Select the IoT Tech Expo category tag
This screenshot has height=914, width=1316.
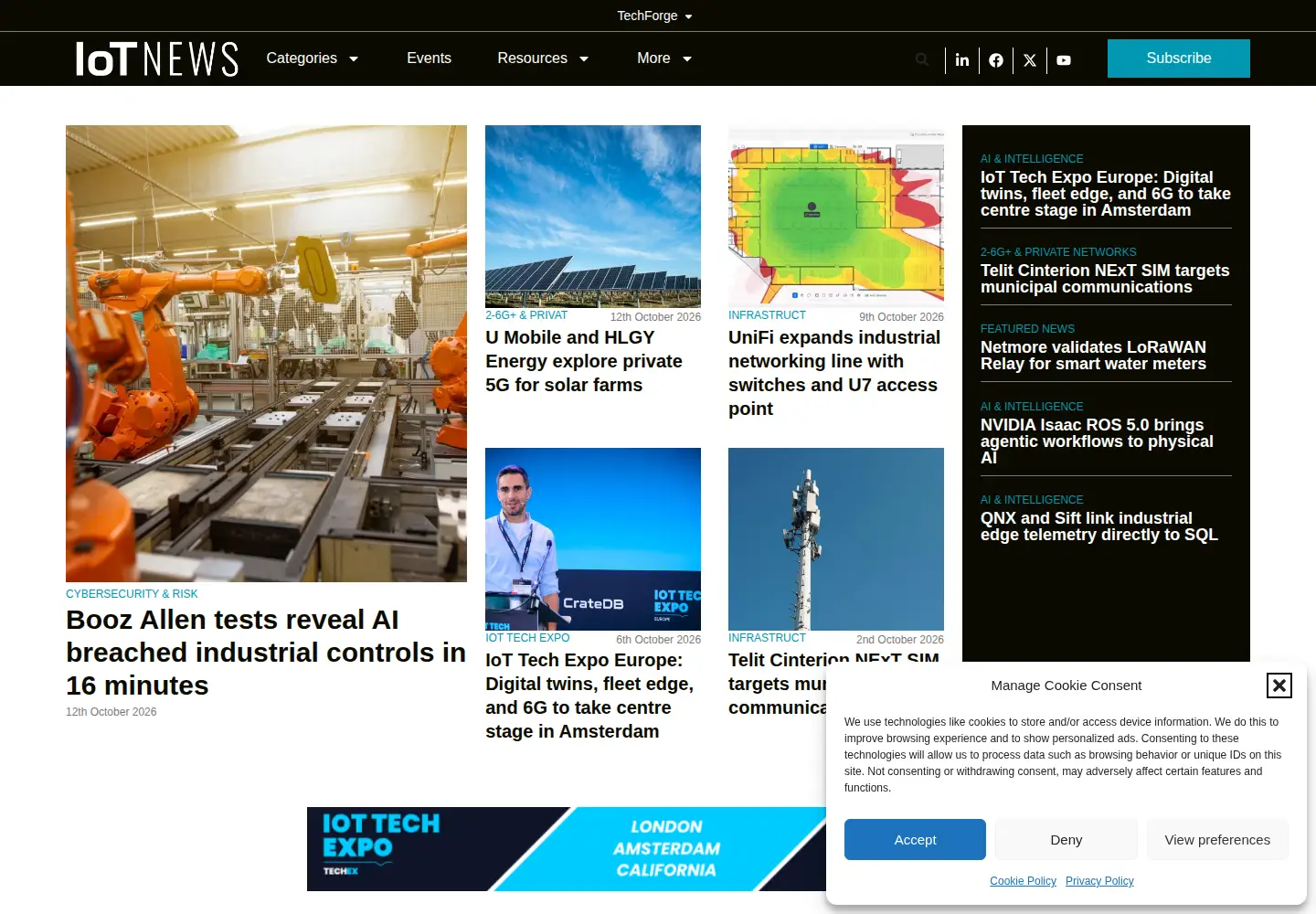pyautogui.click(x=527, y=638)
